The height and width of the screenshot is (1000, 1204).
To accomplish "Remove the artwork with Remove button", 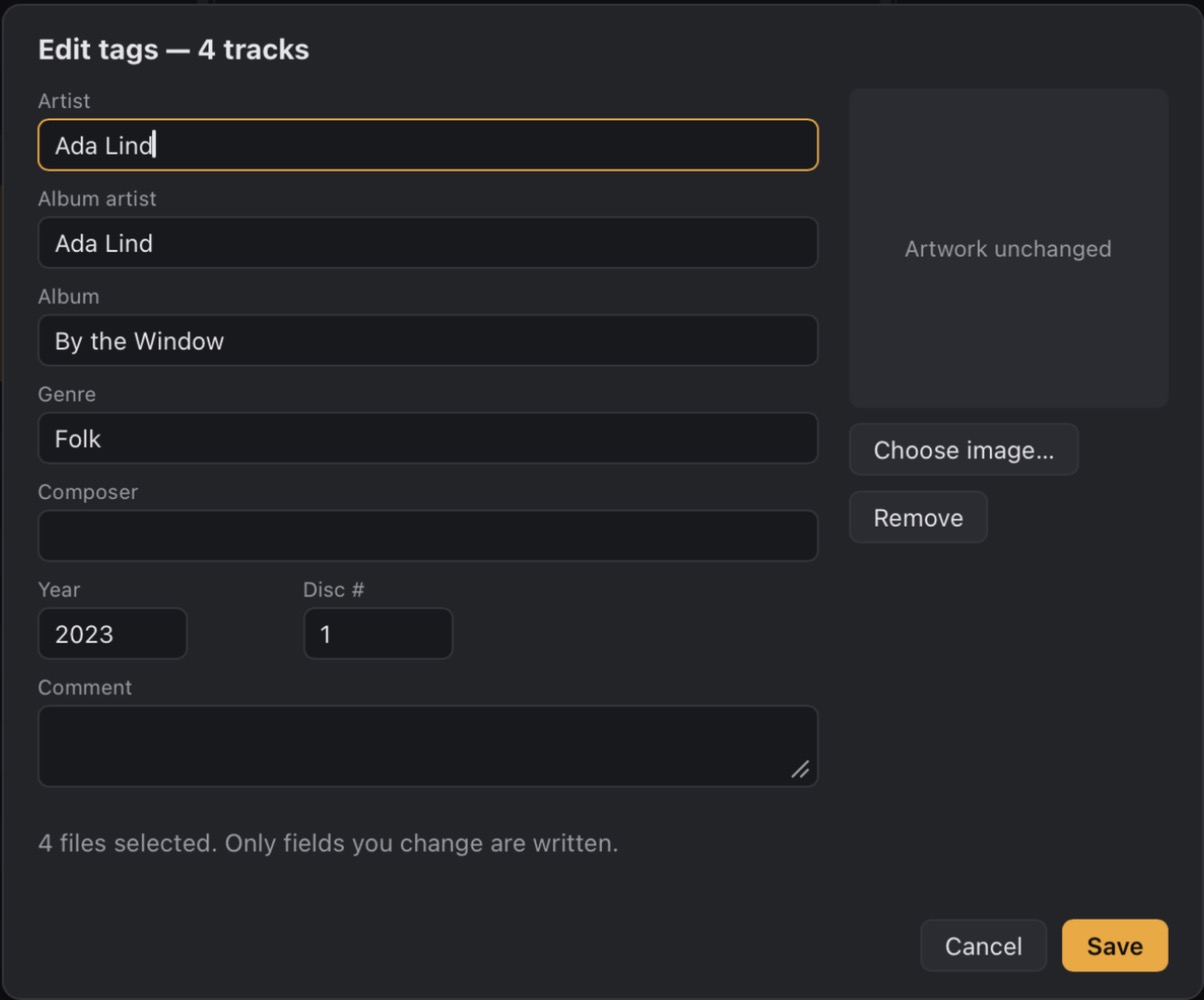I will 918,518.
